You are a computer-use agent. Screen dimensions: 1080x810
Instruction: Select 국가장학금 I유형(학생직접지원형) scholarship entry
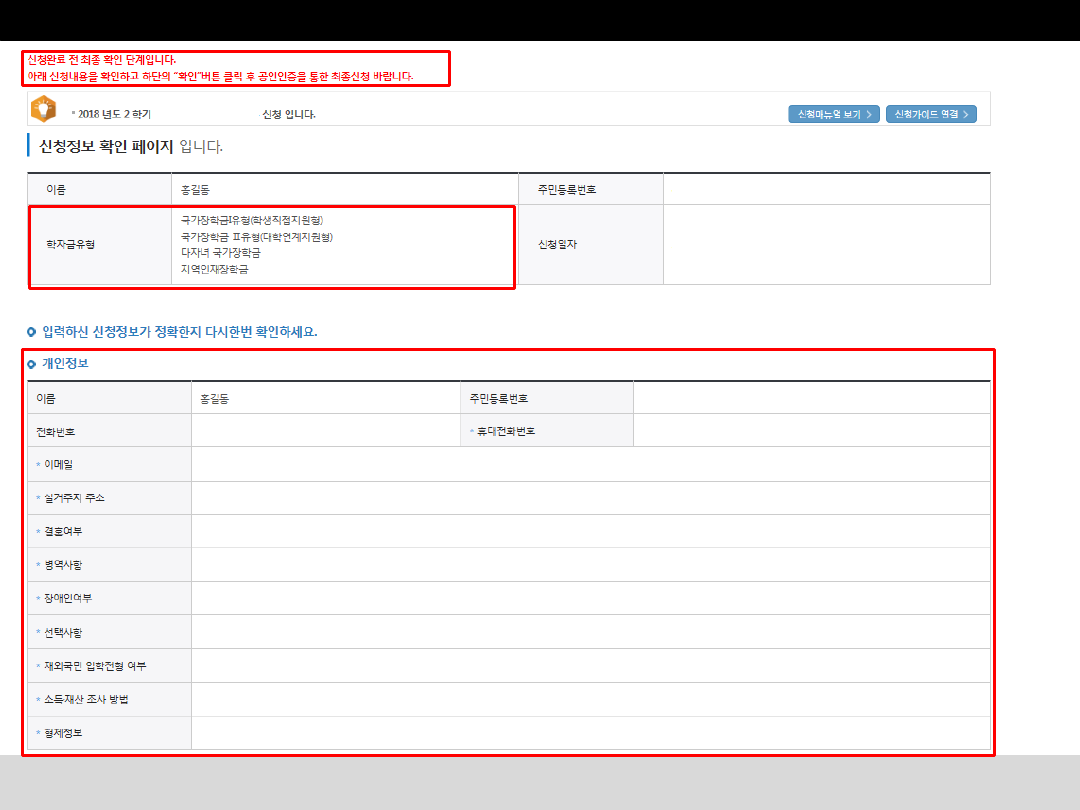coord(252,220)
